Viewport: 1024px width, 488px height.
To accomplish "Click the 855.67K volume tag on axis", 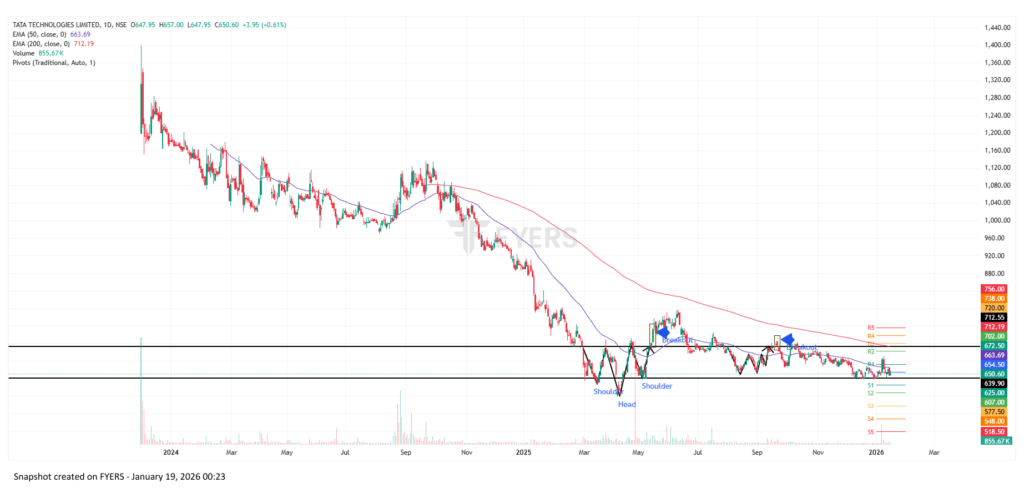I will [x=994, y=440].
